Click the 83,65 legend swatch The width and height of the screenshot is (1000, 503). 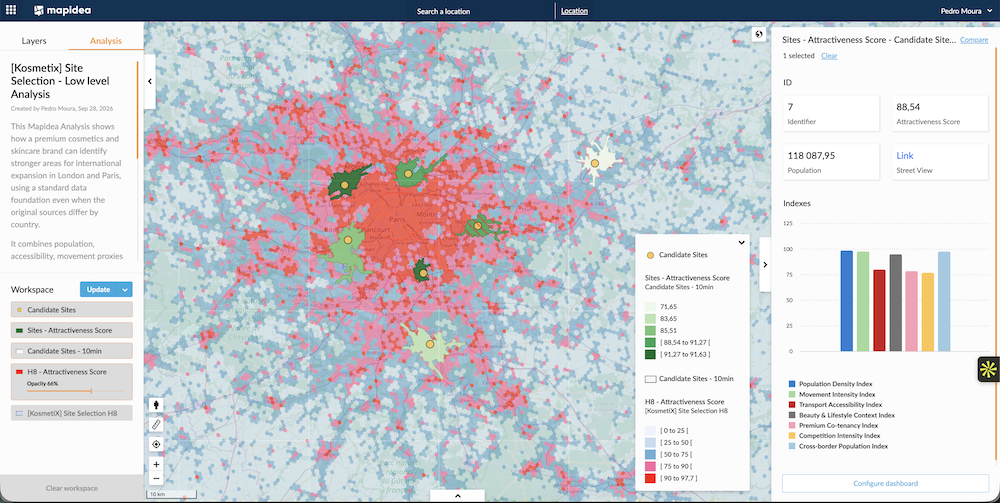[x=651, y=318]
